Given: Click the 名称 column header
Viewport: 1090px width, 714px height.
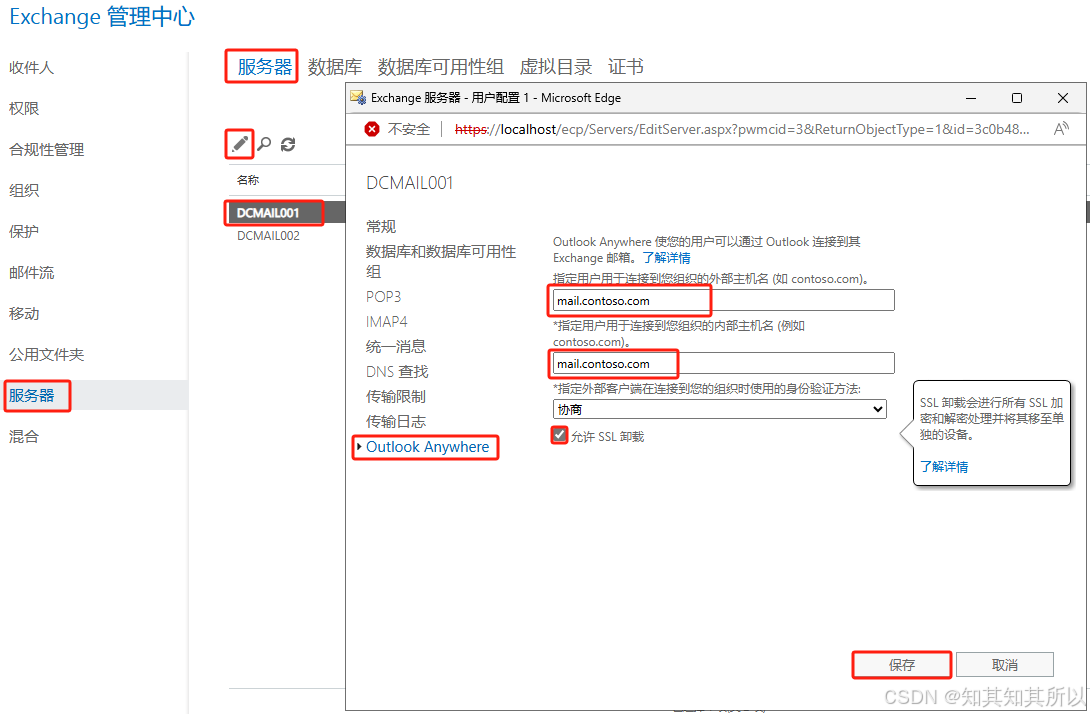Looking at the screenshot, I should point(247,180).
